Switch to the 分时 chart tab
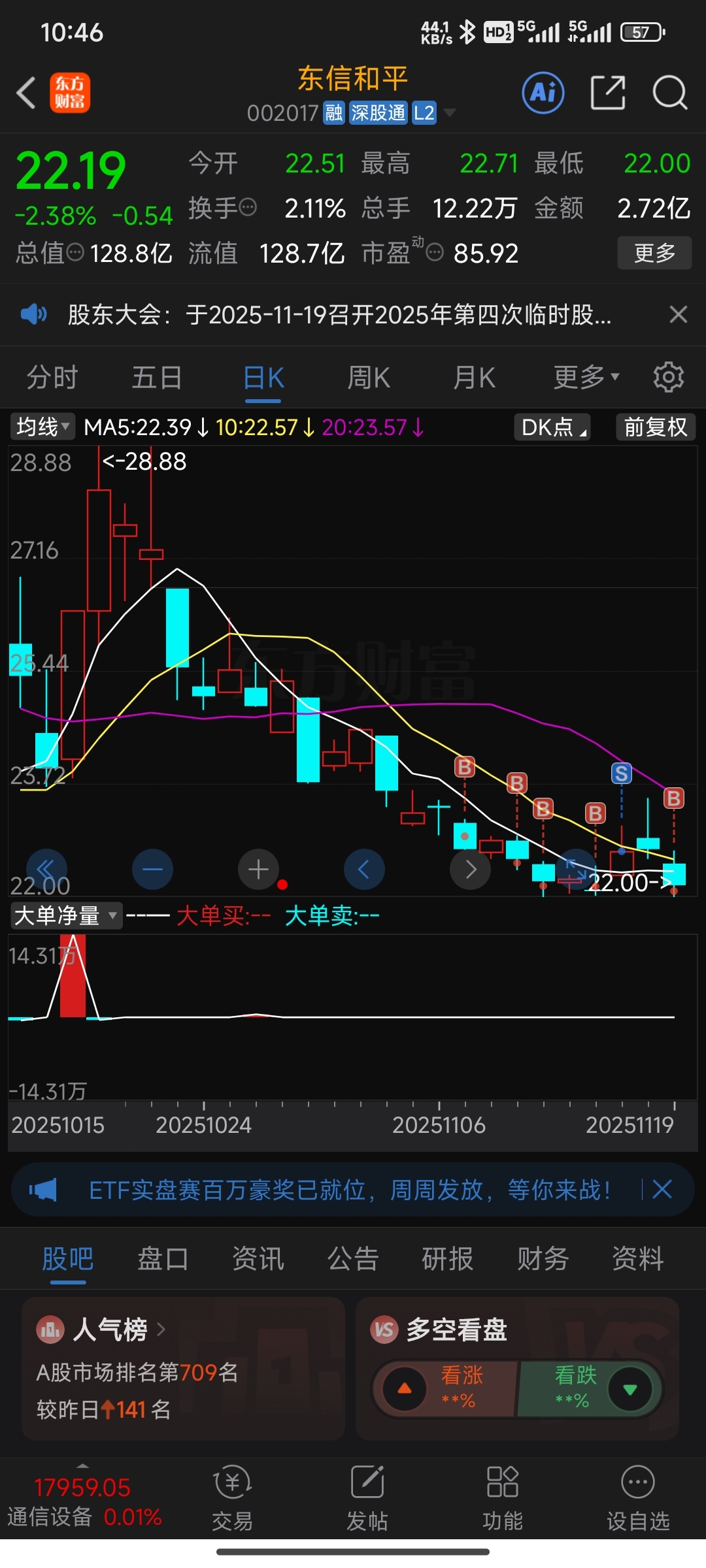Screen dimensions: 706x1568 coord(52,378)
